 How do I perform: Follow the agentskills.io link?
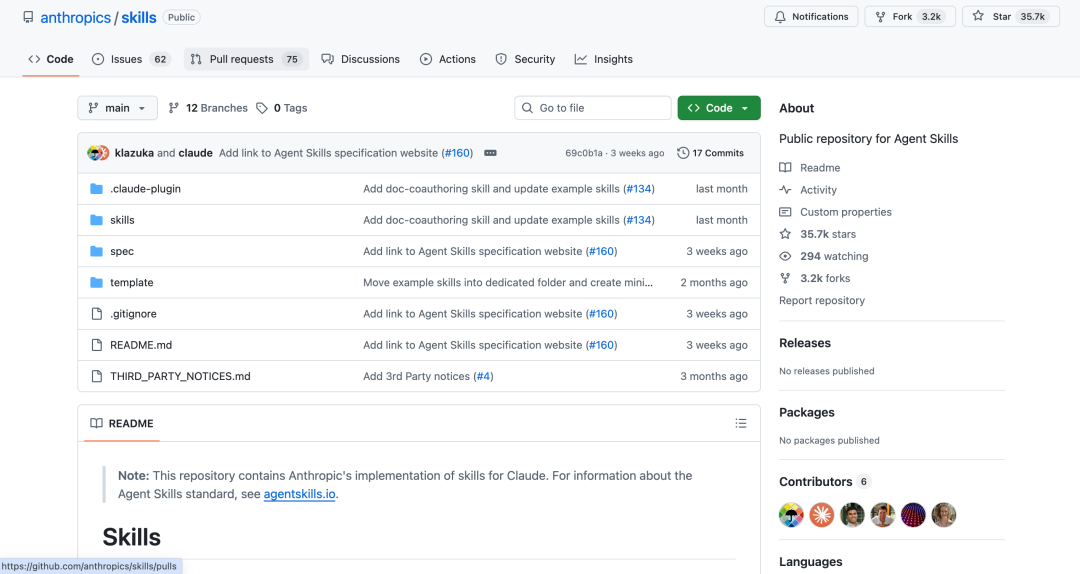(x=299, y=494)
